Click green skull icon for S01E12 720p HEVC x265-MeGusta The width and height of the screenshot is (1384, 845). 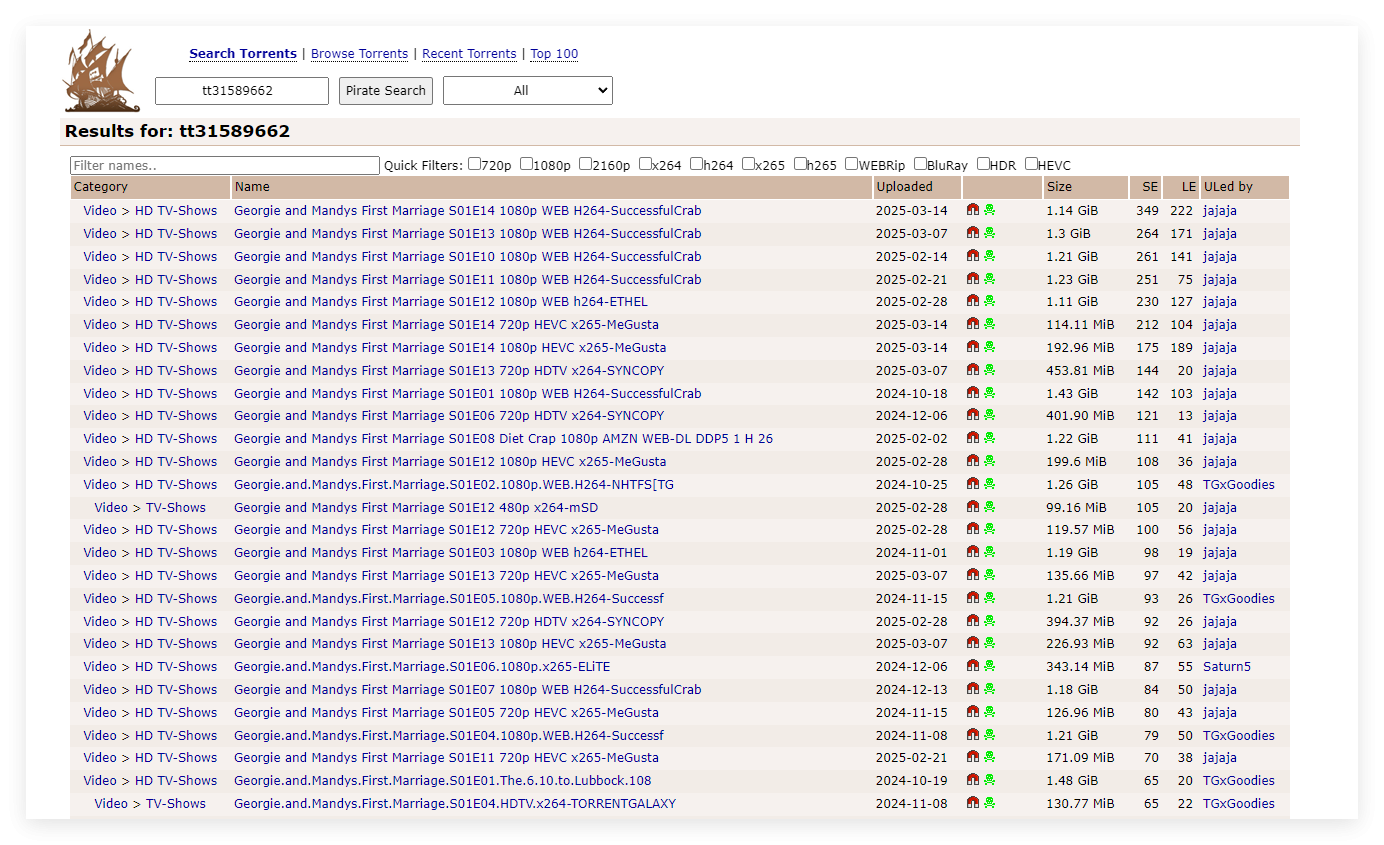click(990, 529)
